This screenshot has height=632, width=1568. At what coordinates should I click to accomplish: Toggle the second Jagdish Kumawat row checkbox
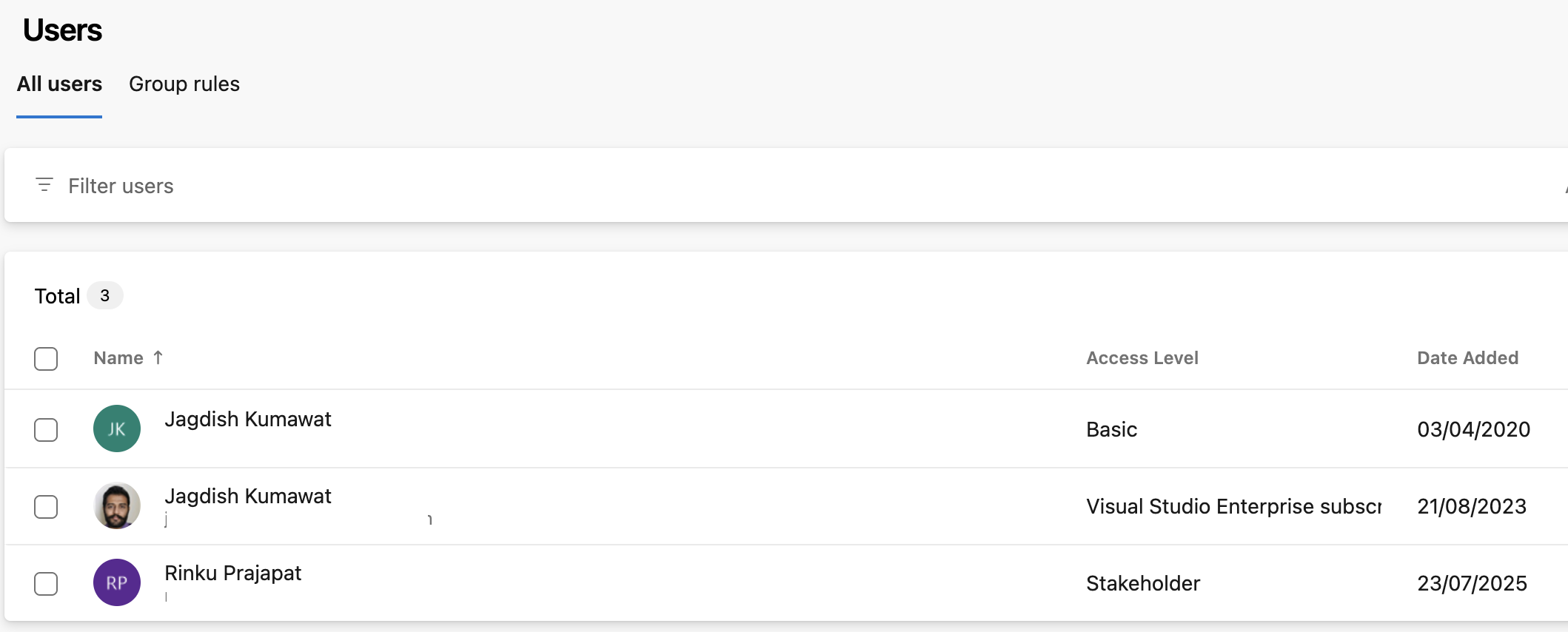(x=46, y=506)
